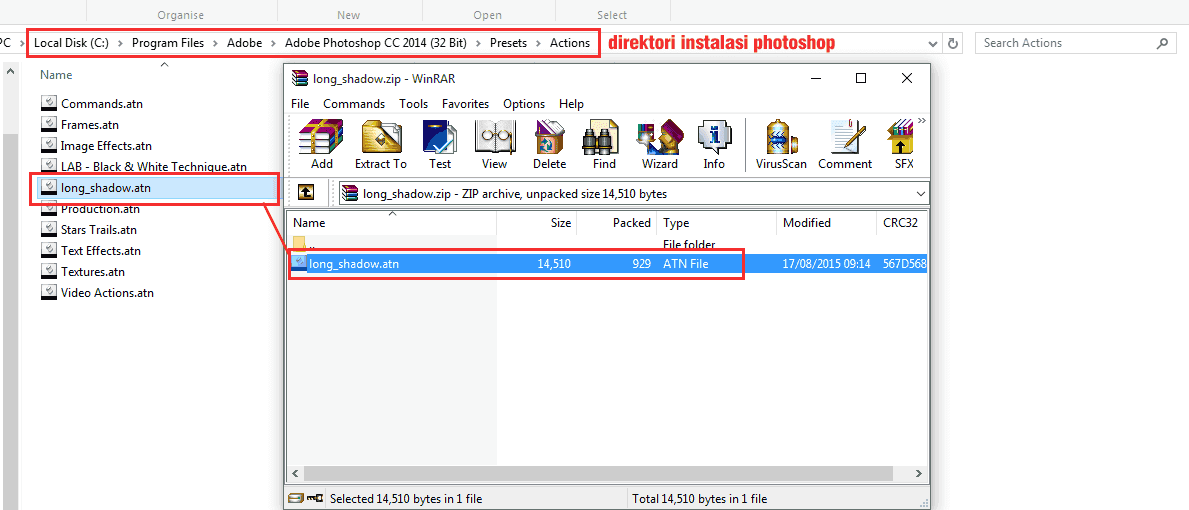The width and height of the screenshot is (1189, 510).
Task: Go to Program Files breadcrumb
Action: (x=168, y=43)
